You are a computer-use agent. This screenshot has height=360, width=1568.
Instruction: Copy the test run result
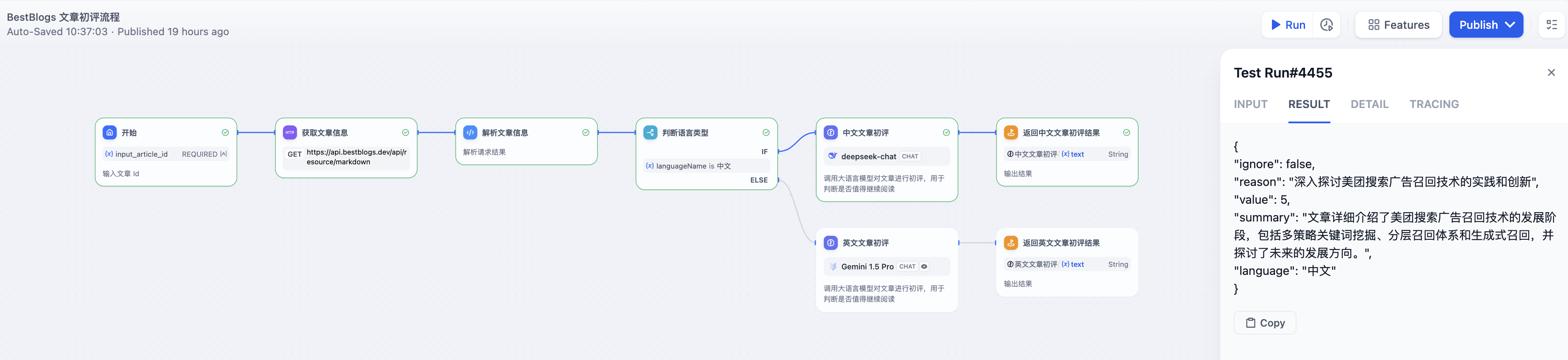[1264, 323]
